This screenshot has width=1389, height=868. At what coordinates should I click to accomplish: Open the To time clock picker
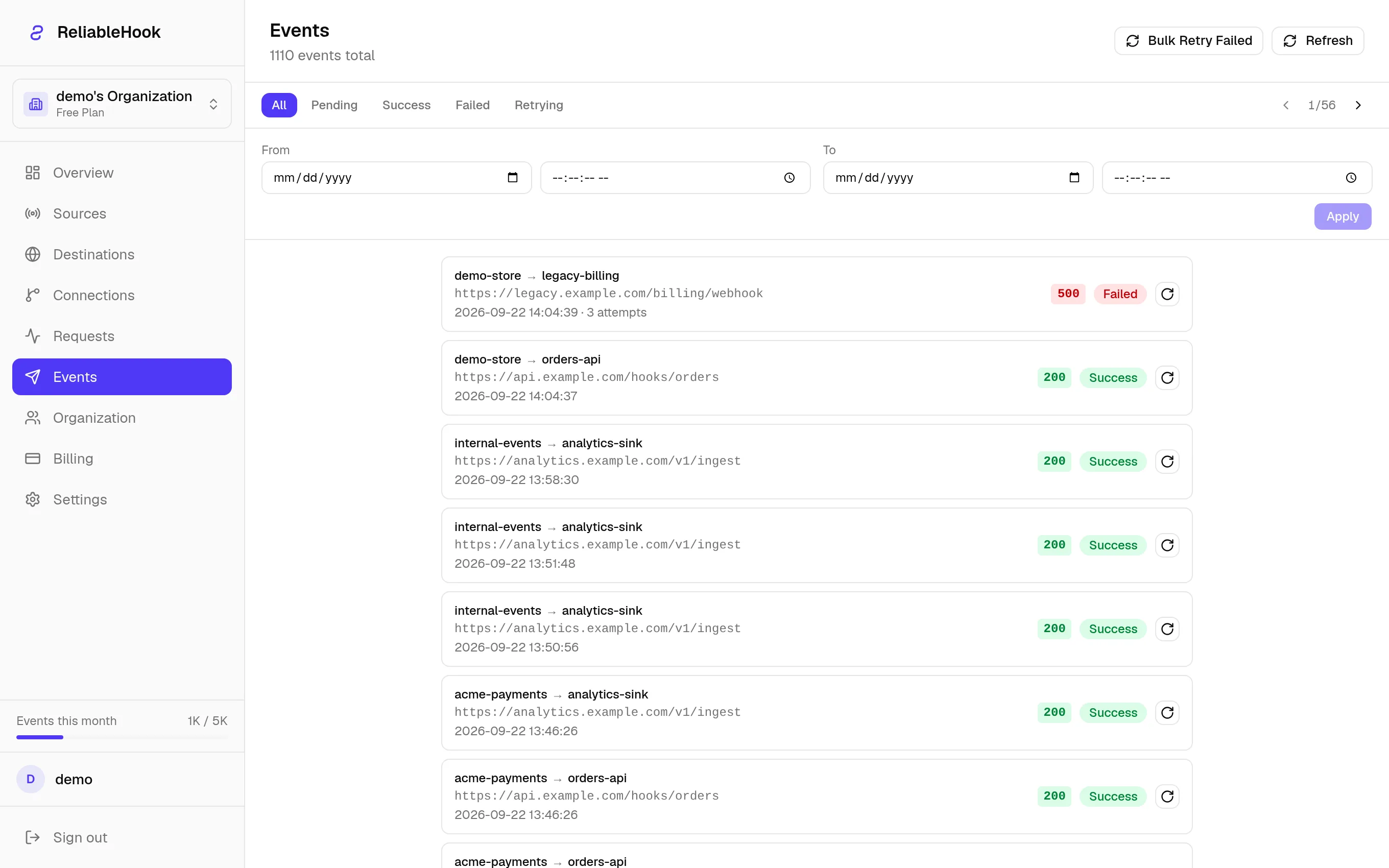pos(1351,178)
